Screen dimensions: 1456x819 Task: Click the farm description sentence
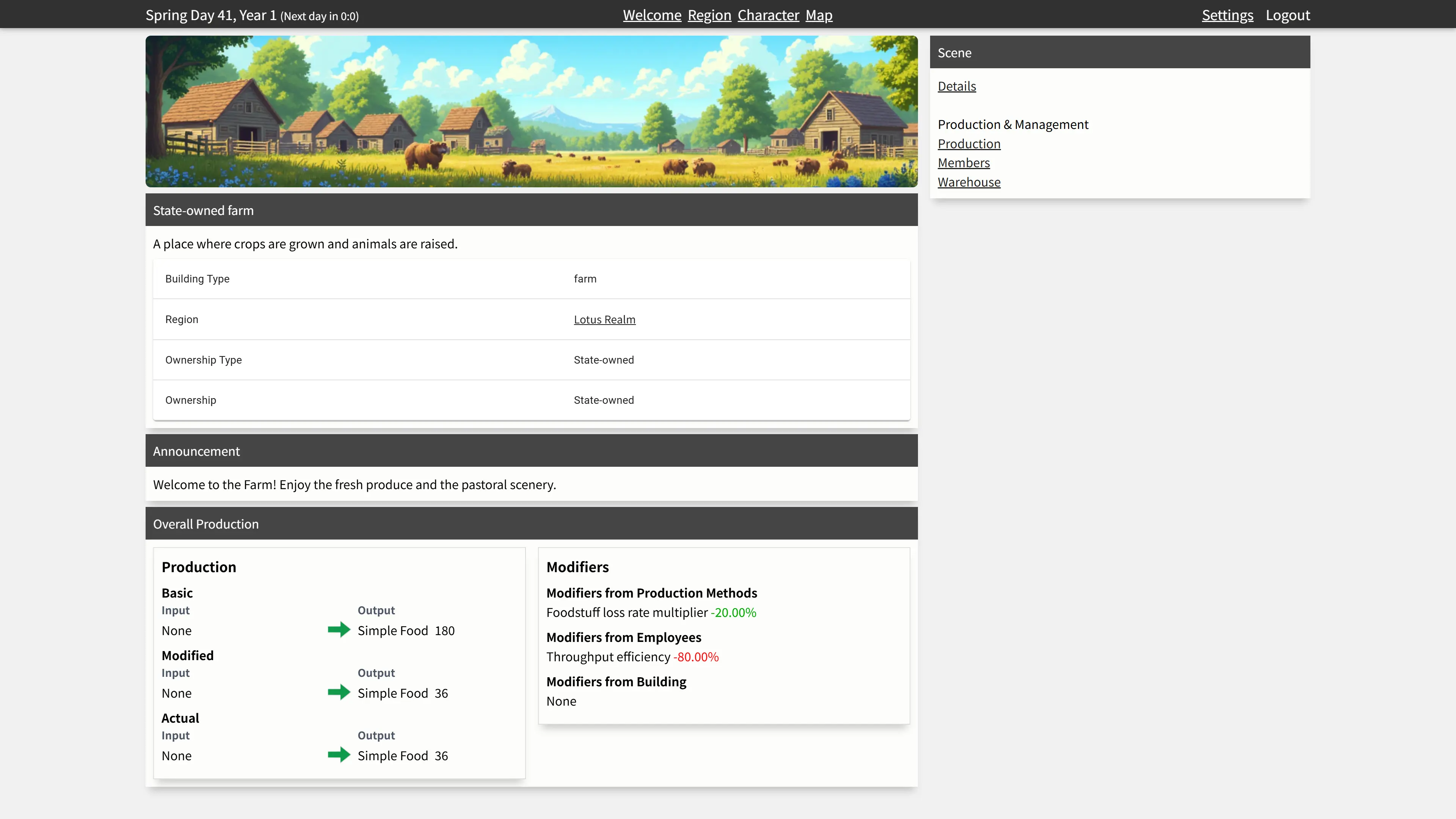305,244
